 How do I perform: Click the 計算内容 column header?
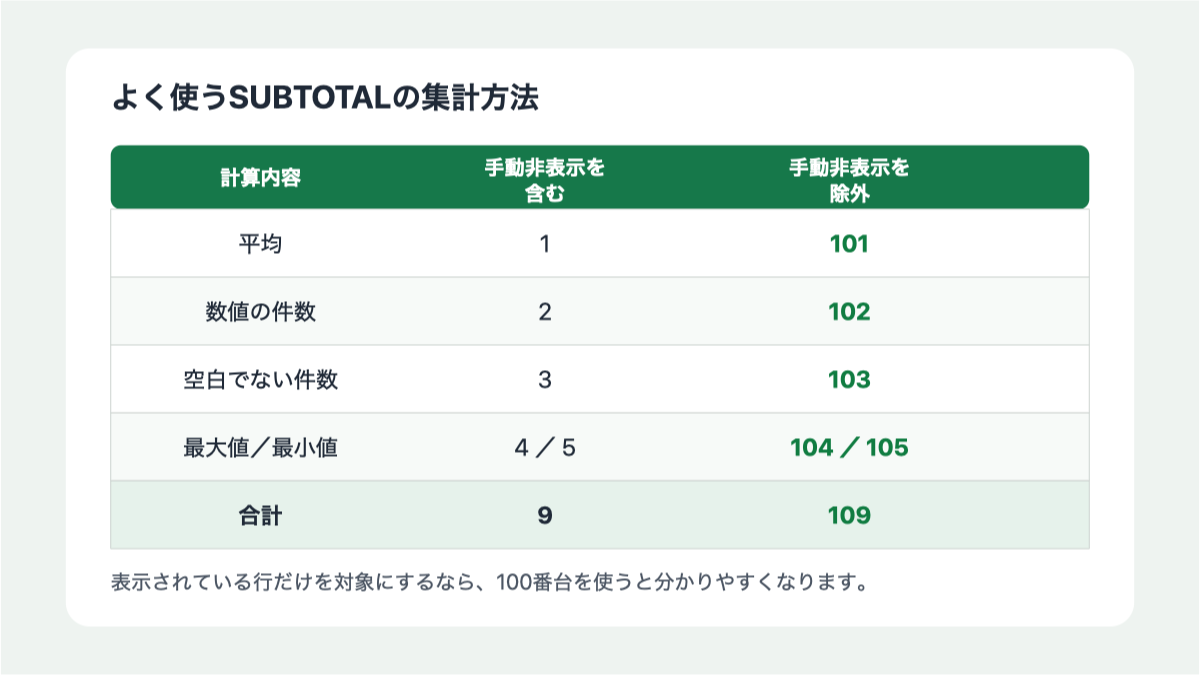261,178
